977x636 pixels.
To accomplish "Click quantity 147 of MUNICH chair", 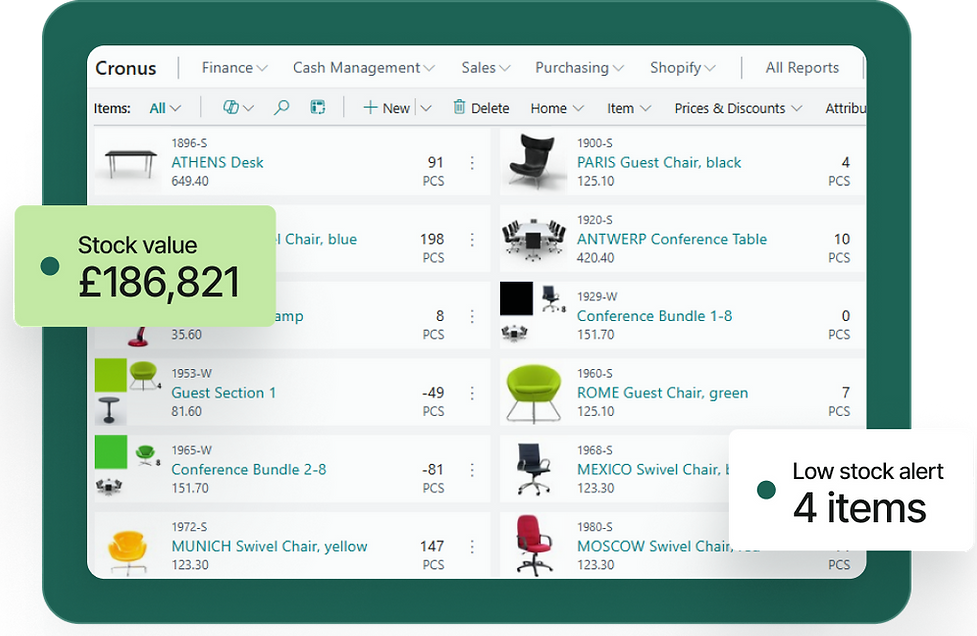I will (432, 546).
